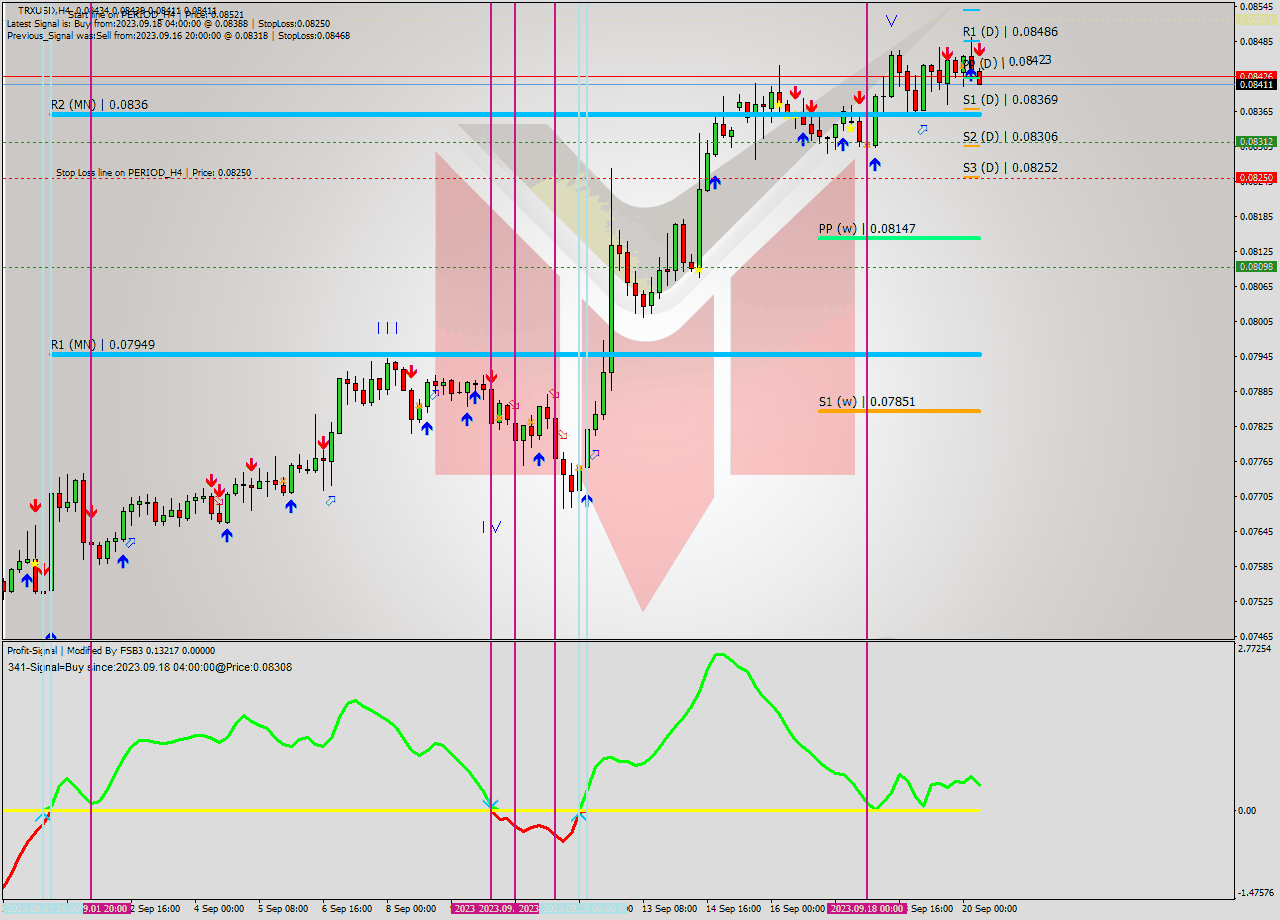
Task: Click the 0.00 indicator scale value
Action: tap(1248, 810)
